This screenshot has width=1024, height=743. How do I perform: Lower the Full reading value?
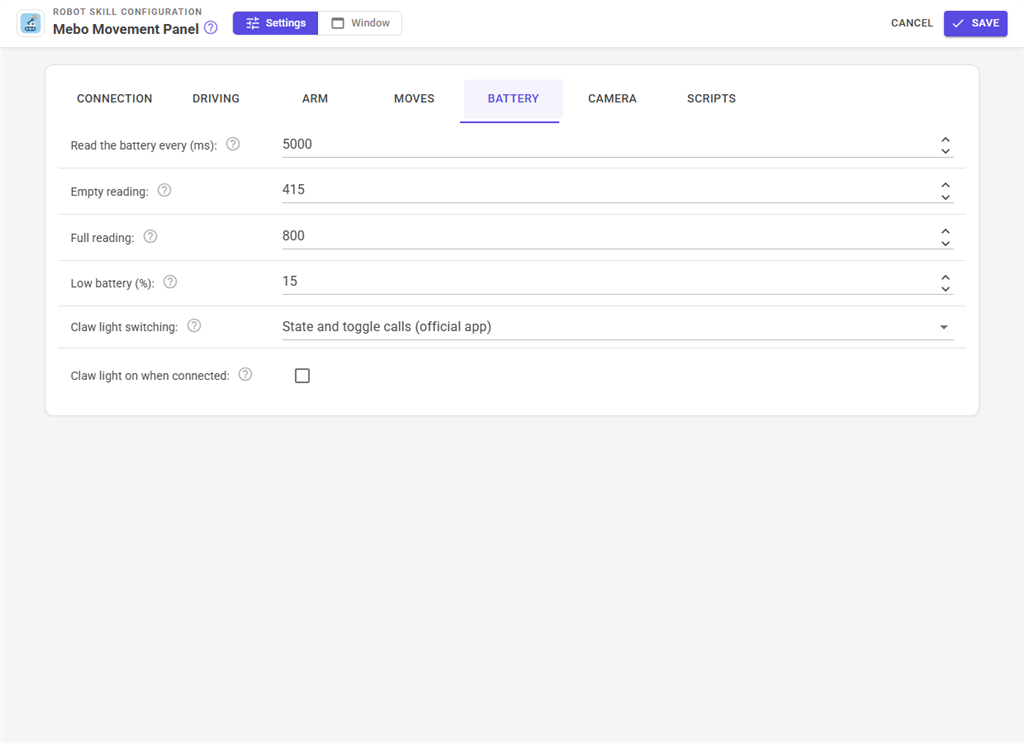tap(945, 243)
